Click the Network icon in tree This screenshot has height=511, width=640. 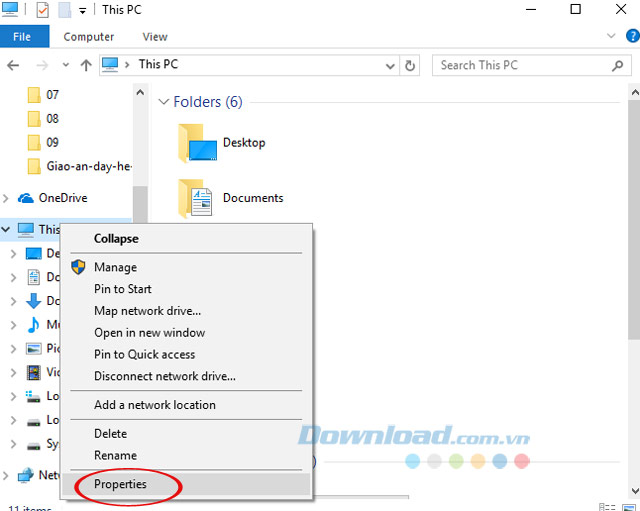coord(26,475)
